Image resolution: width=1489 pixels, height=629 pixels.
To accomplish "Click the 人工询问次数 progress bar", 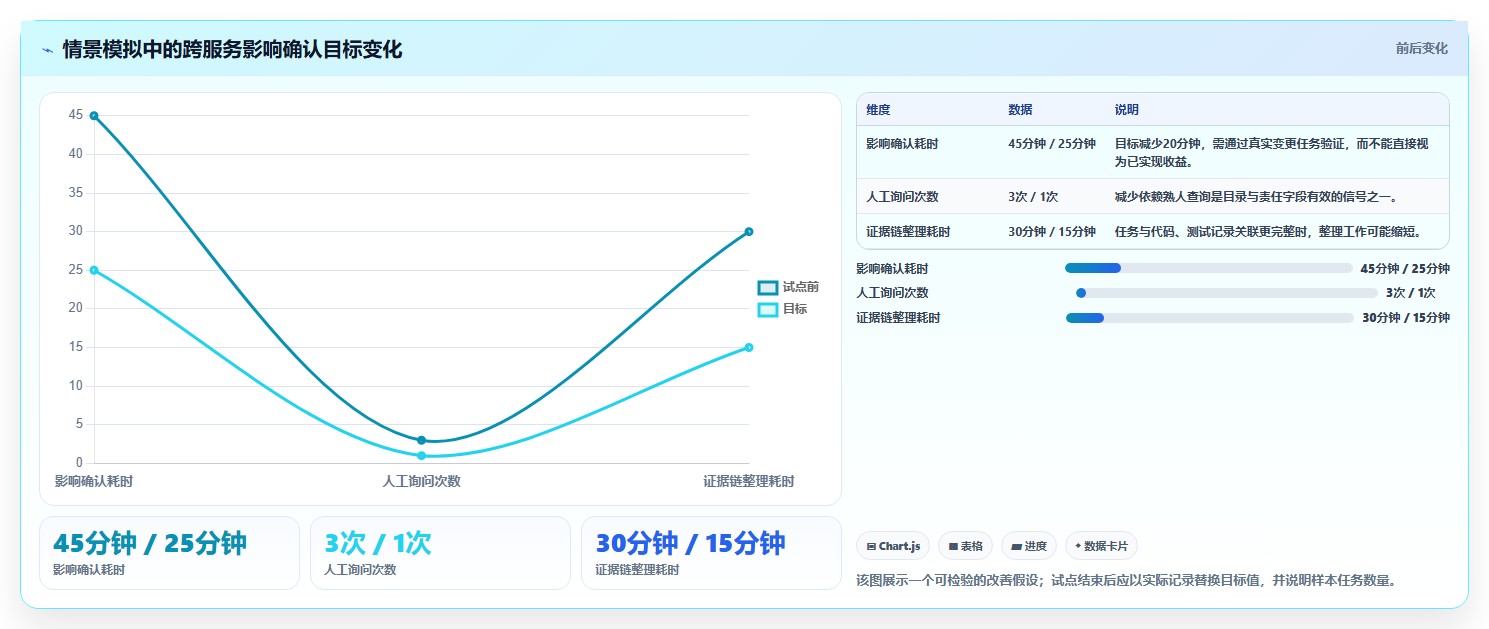I will (x=1227, y=293).
